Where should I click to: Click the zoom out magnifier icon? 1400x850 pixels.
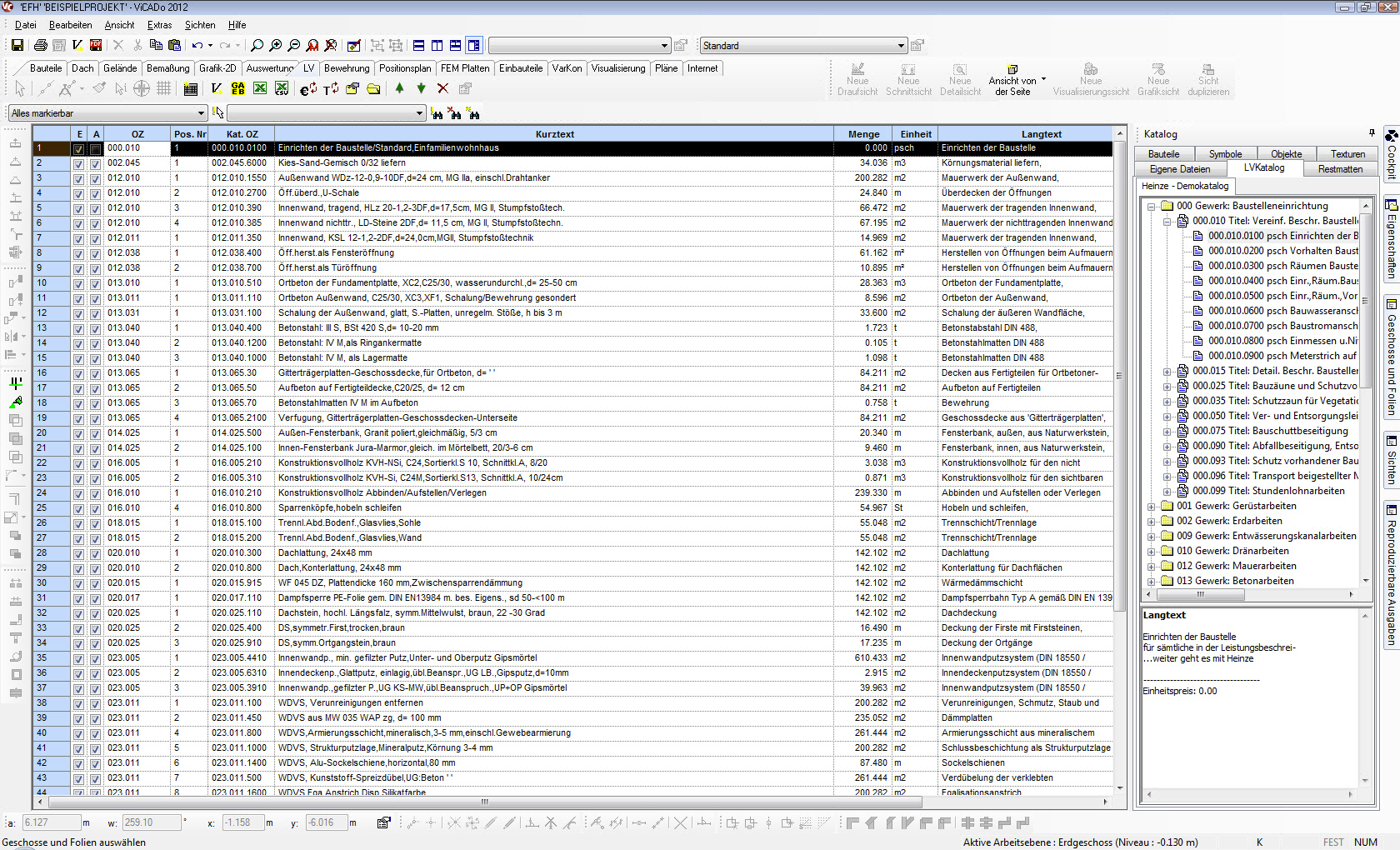click(294, 45)
